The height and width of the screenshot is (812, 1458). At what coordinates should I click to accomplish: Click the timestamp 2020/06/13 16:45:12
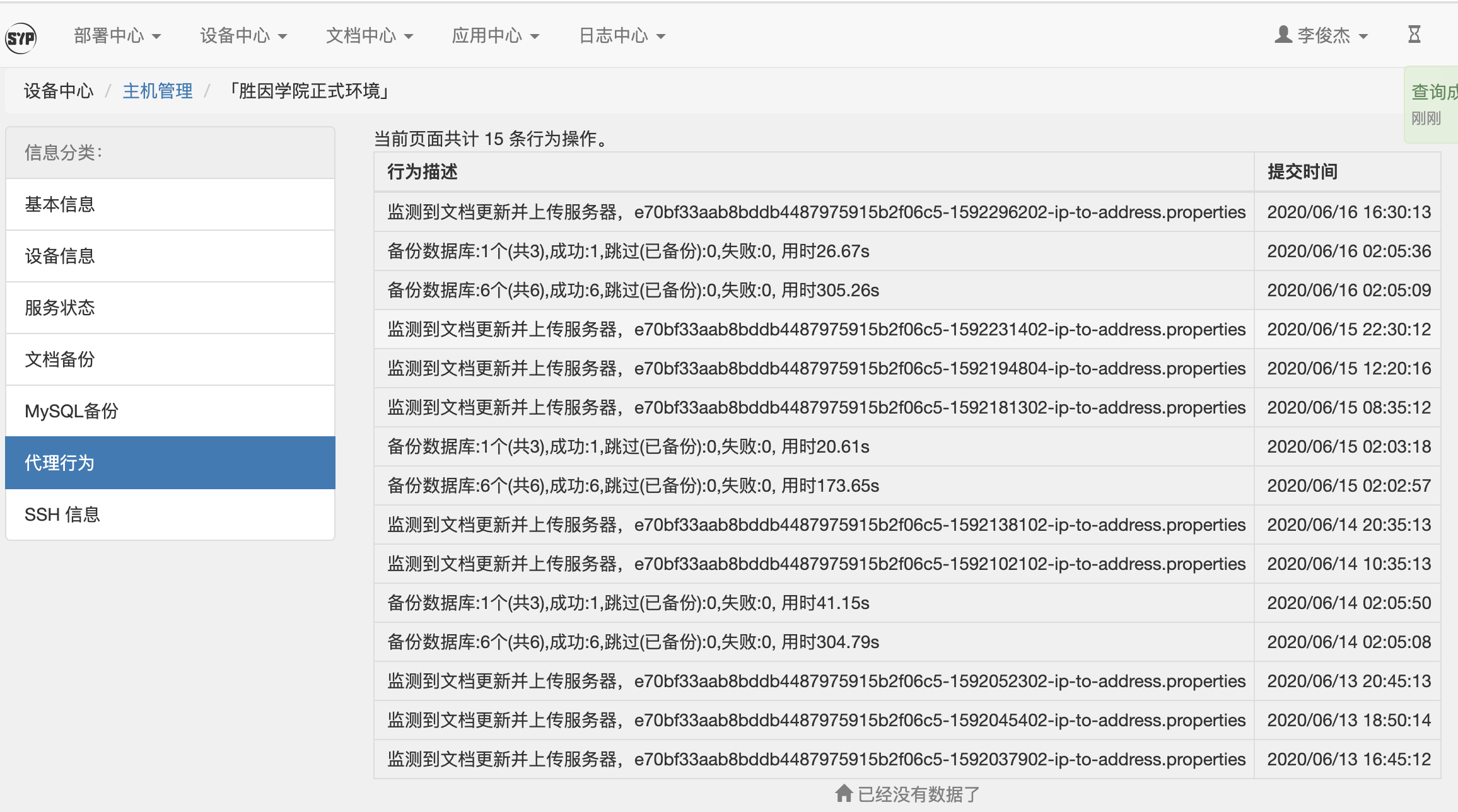click(1349, 760)
